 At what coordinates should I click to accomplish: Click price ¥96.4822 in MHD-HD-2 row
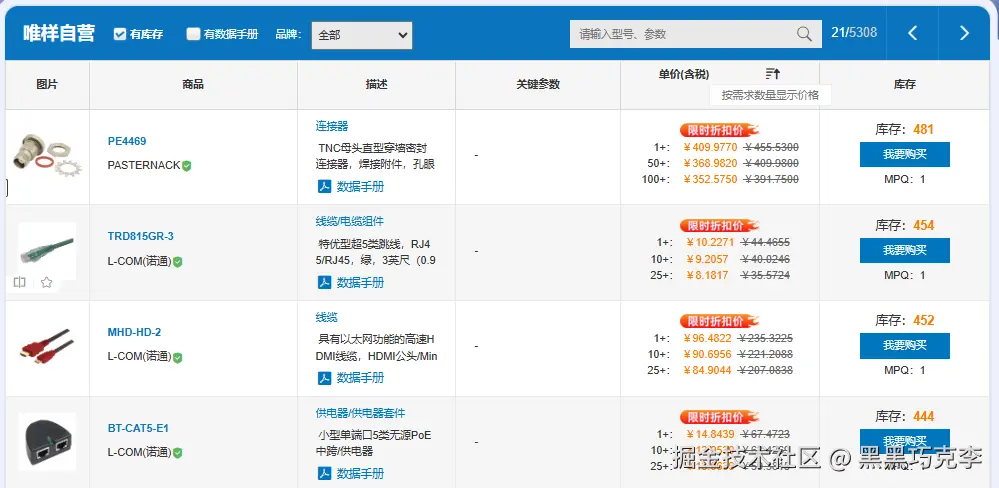707,338
